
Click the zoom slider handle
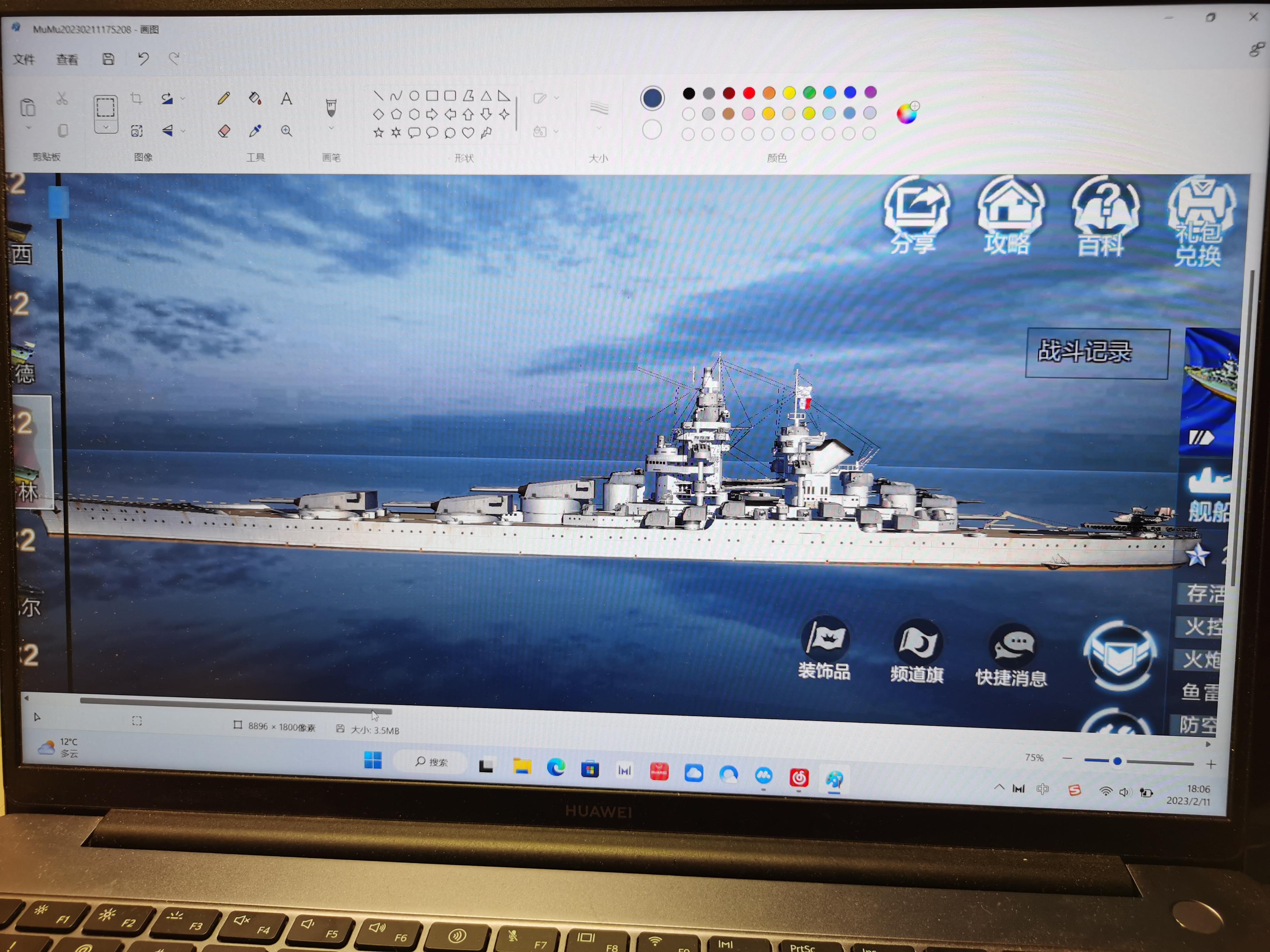1117,761
